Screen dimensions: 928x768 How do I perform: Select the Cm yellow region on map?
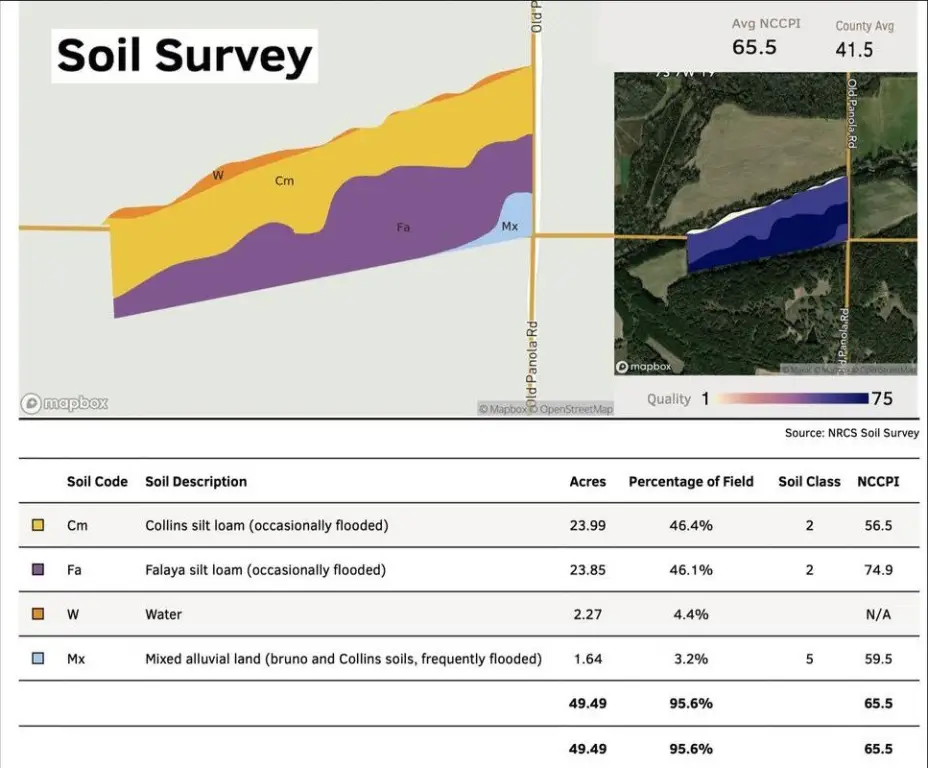click(x=284, y=180)
